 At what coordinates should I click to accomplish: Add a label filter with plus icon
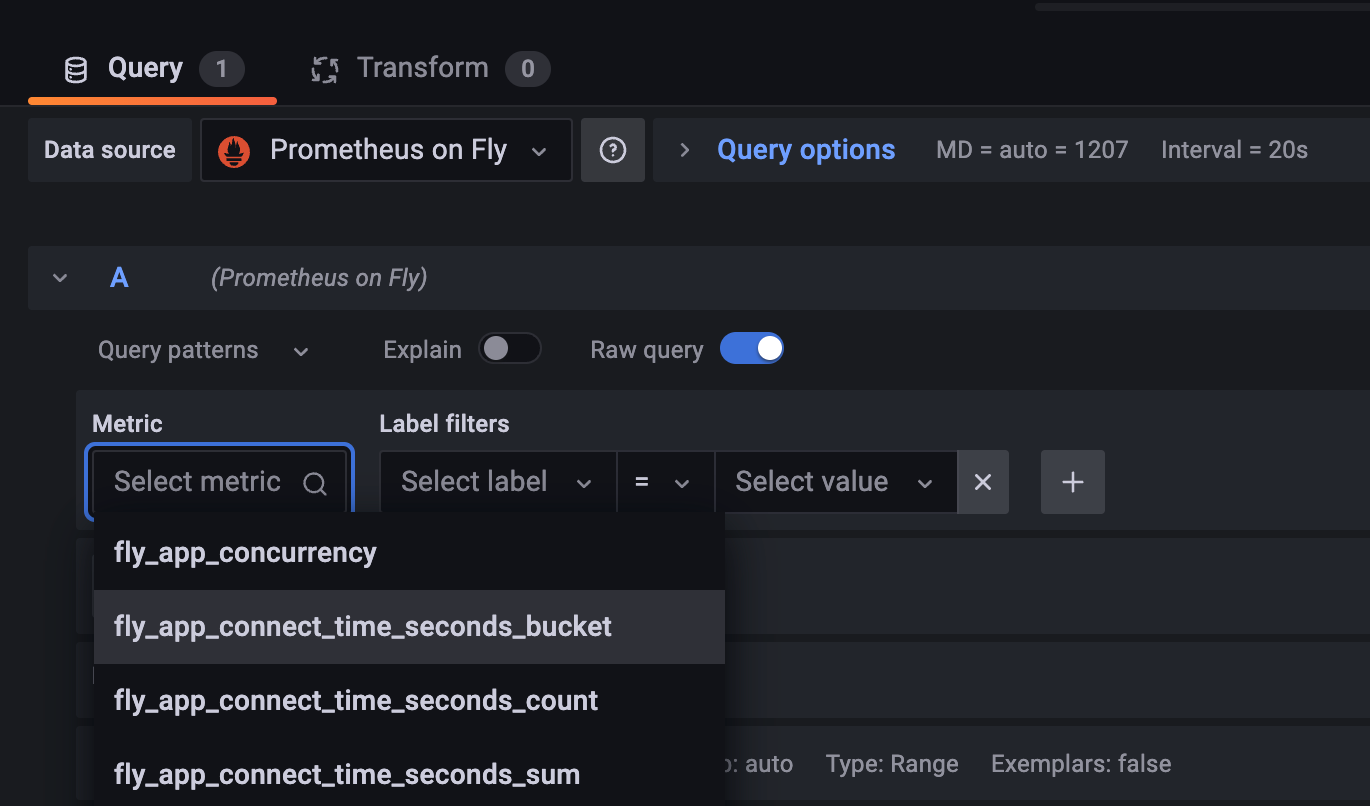click(x=1073, y=482)
